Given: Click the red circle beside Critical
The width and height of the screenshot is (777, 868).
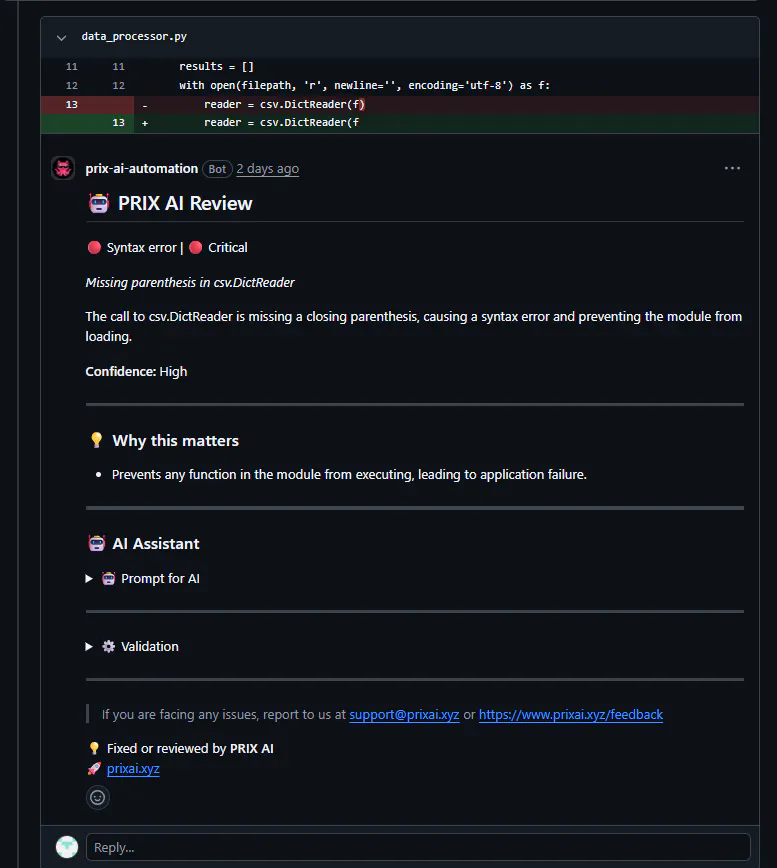Looking at the screenshot, I should tap(195, 247).
